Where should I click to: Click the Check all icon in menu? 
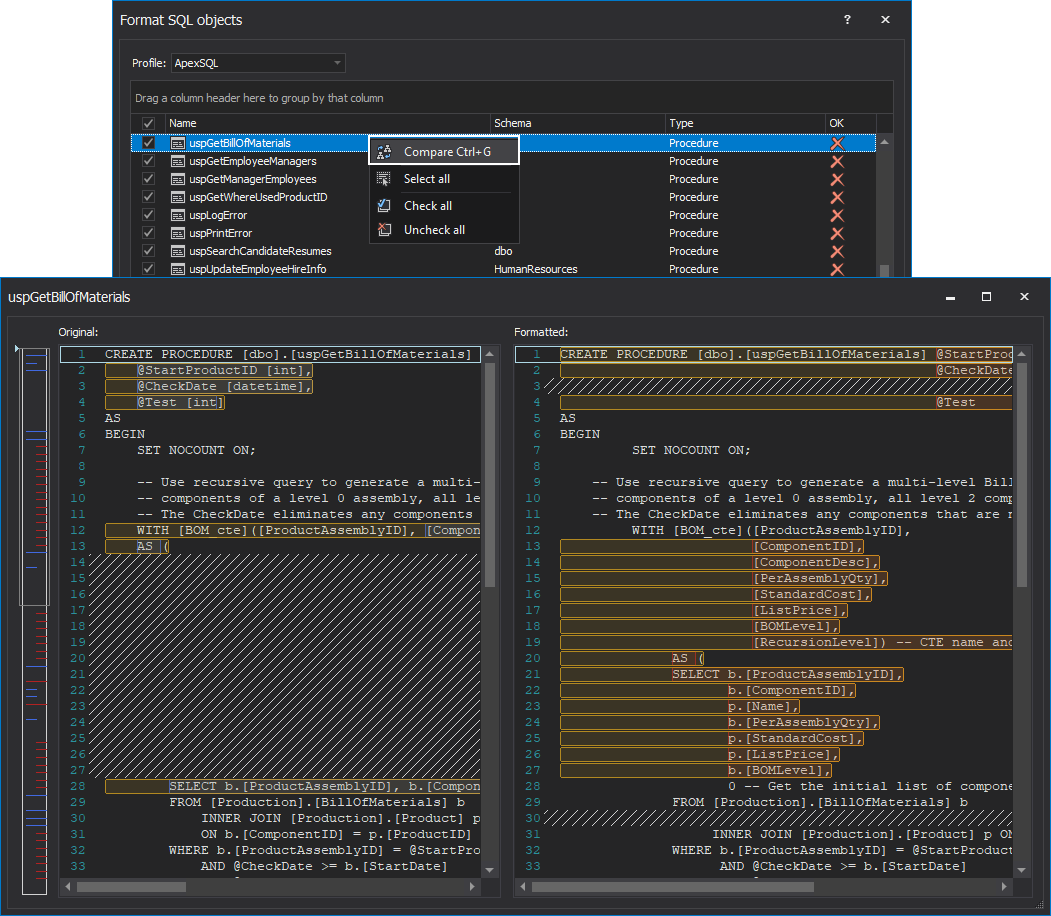click(384, 206)
